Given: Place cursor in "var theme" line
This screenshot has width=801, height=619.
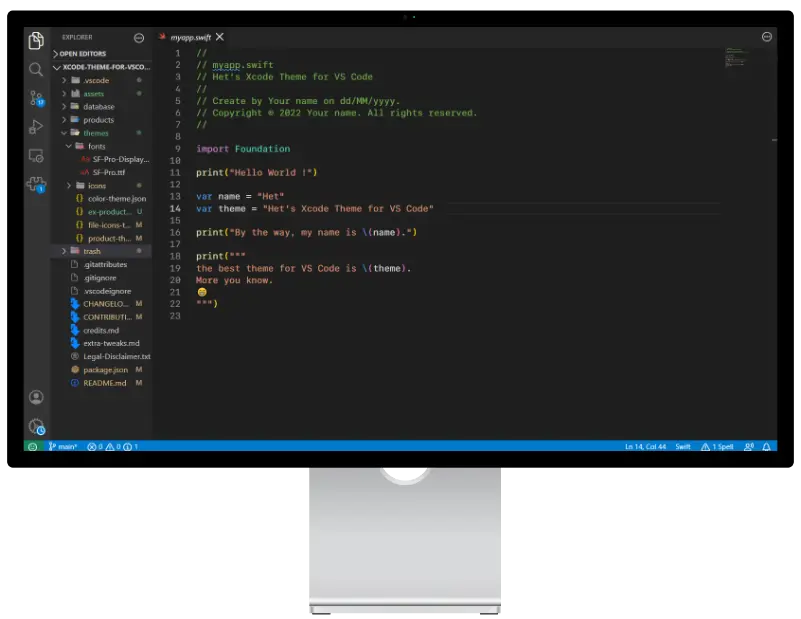Looking at the screenshot, I should [x=315, y=208].
